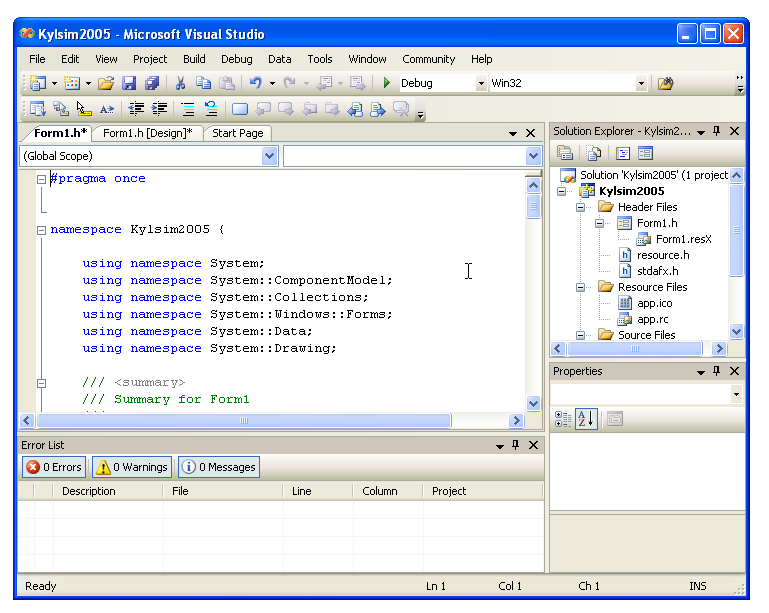Click the Categorized icon in Properties panel
The height and width of the screenshot is (613, 769).
click(563, 419)
